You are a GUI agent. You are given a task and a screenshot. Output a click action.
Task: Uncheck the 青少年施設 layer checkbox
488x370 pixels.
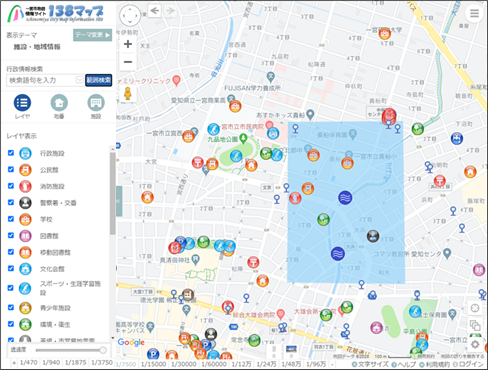11,307
